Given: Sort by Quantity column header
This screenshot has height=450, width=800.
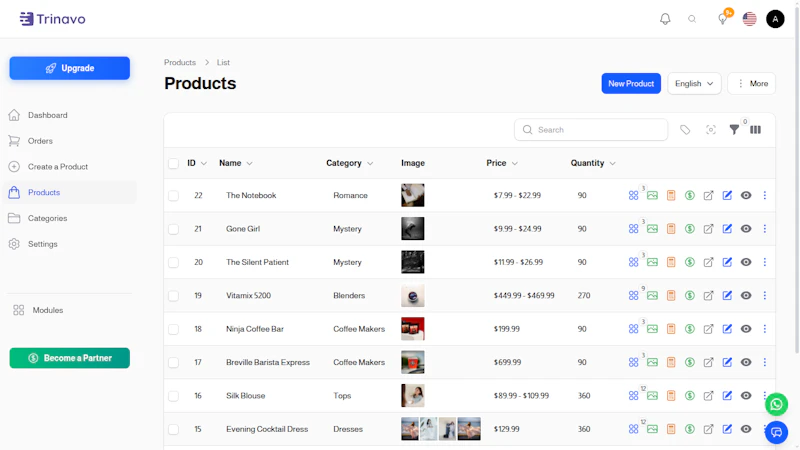Looking at the screenshot, I should (593, 163).
